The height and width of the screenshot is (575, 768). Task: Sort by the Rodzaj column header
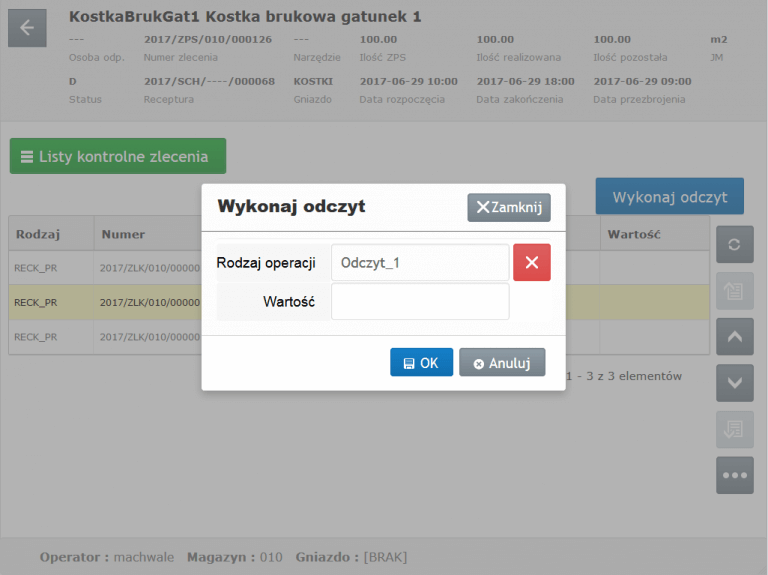[51, 234]
